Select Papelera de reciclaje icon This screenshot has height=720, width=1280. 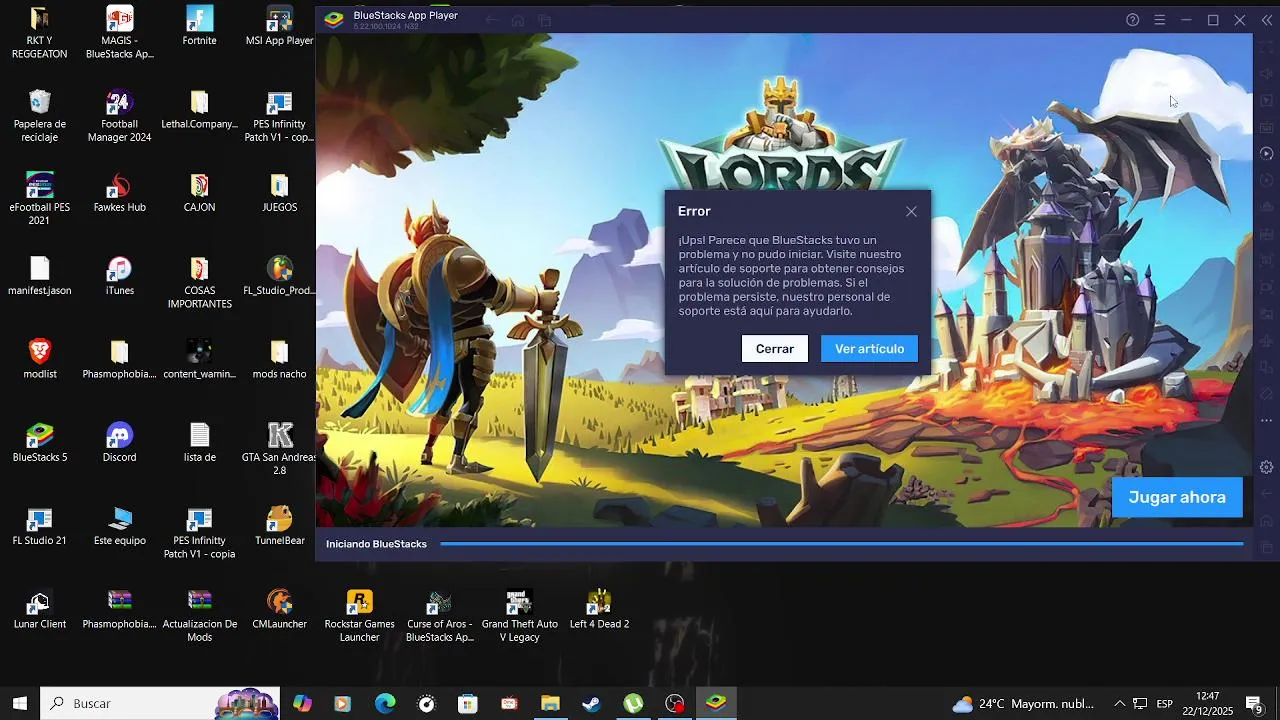click(x=40, y=116)
